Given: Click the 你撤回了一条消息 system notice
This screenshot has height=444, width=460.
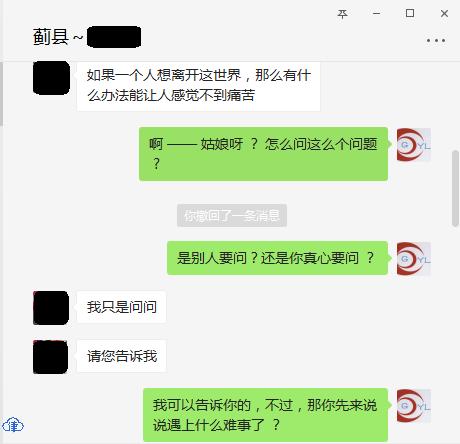Looking at the screenshot, I should pyautogui.click(x=232, y=216).
